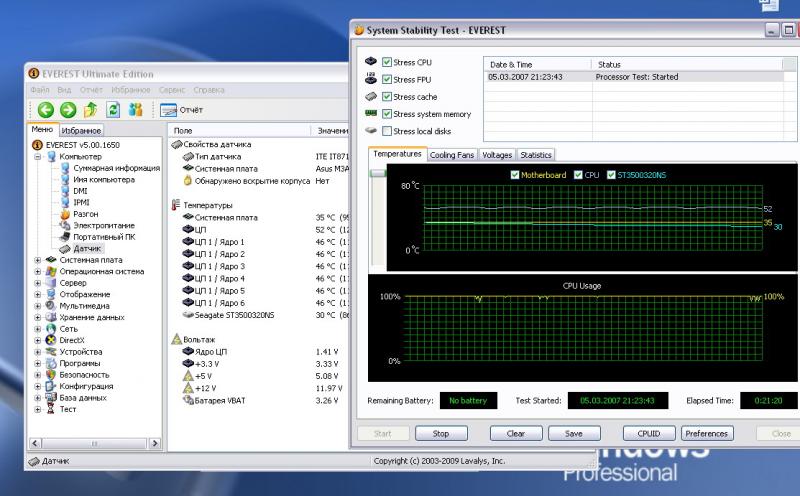This screenshot has height=496, width=800.
Task: Click the Save button
Action: point(574,433)
